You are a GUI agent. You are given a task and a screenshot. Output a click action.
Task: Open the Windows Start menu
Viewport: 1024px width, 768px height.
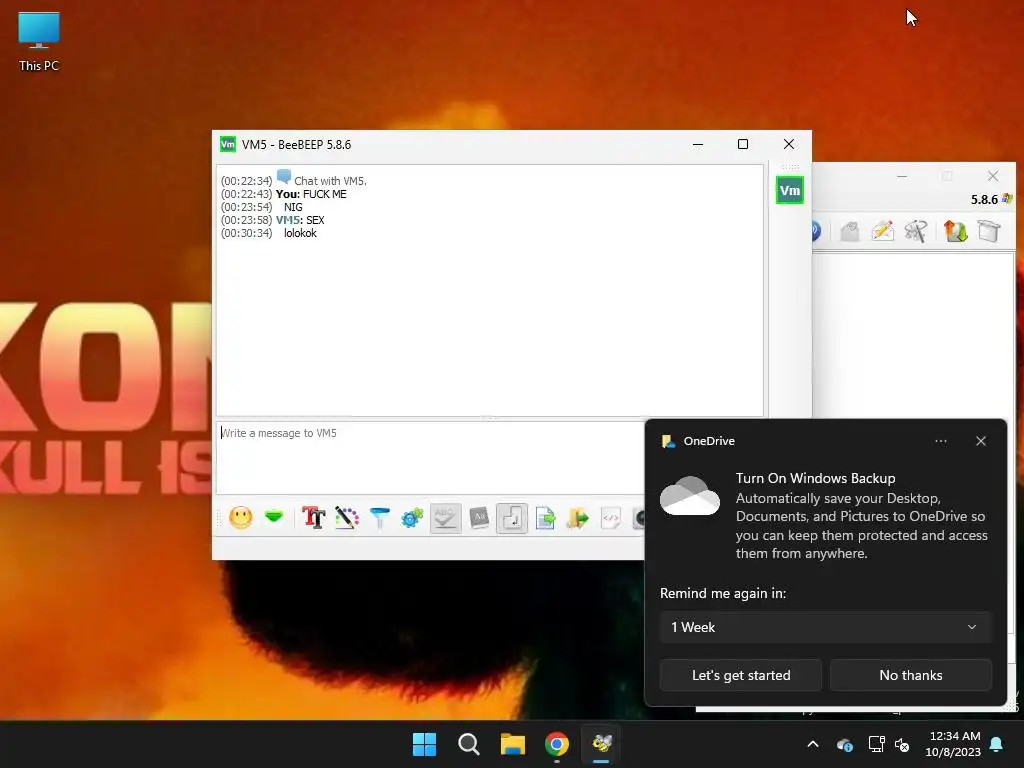[x=424, y=744]
